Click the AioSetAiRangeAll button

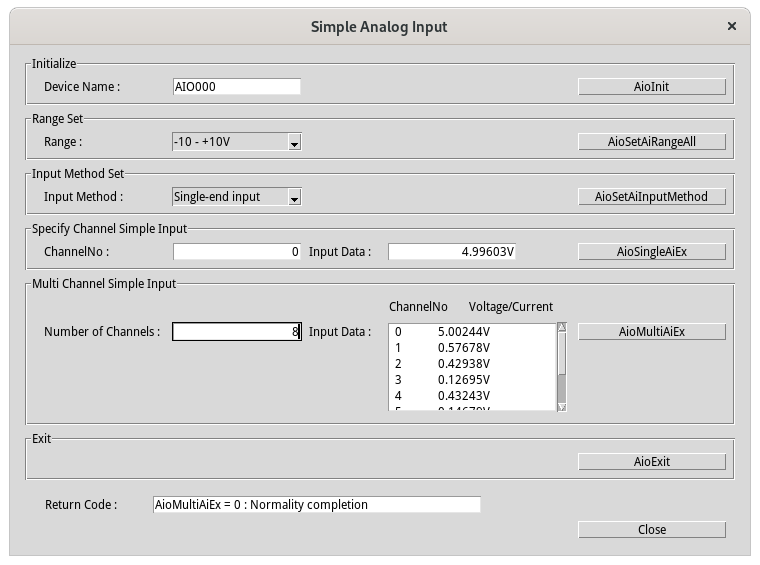[x=651, y=142]
